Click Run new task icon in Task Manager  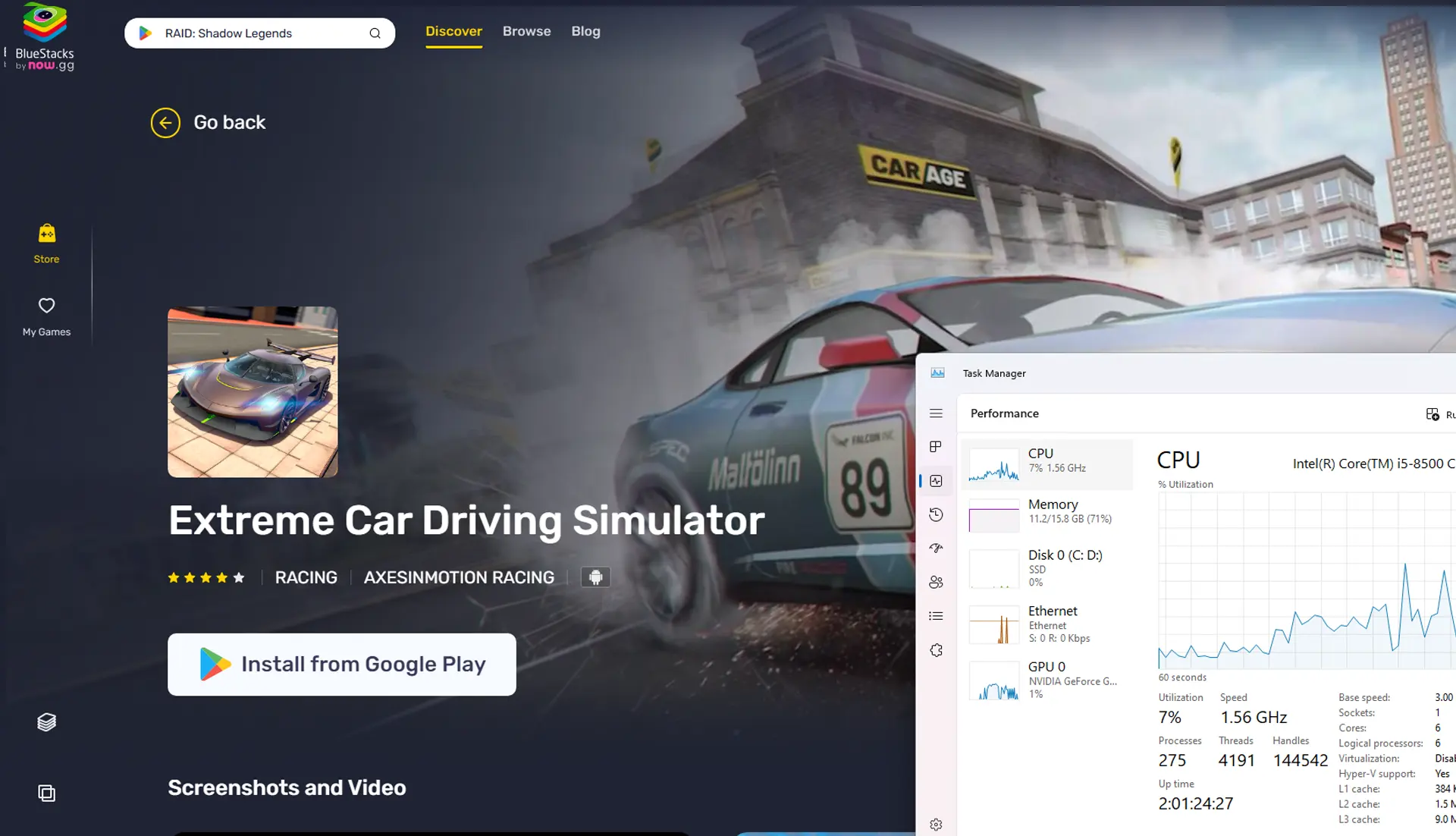pos(1432,414)
